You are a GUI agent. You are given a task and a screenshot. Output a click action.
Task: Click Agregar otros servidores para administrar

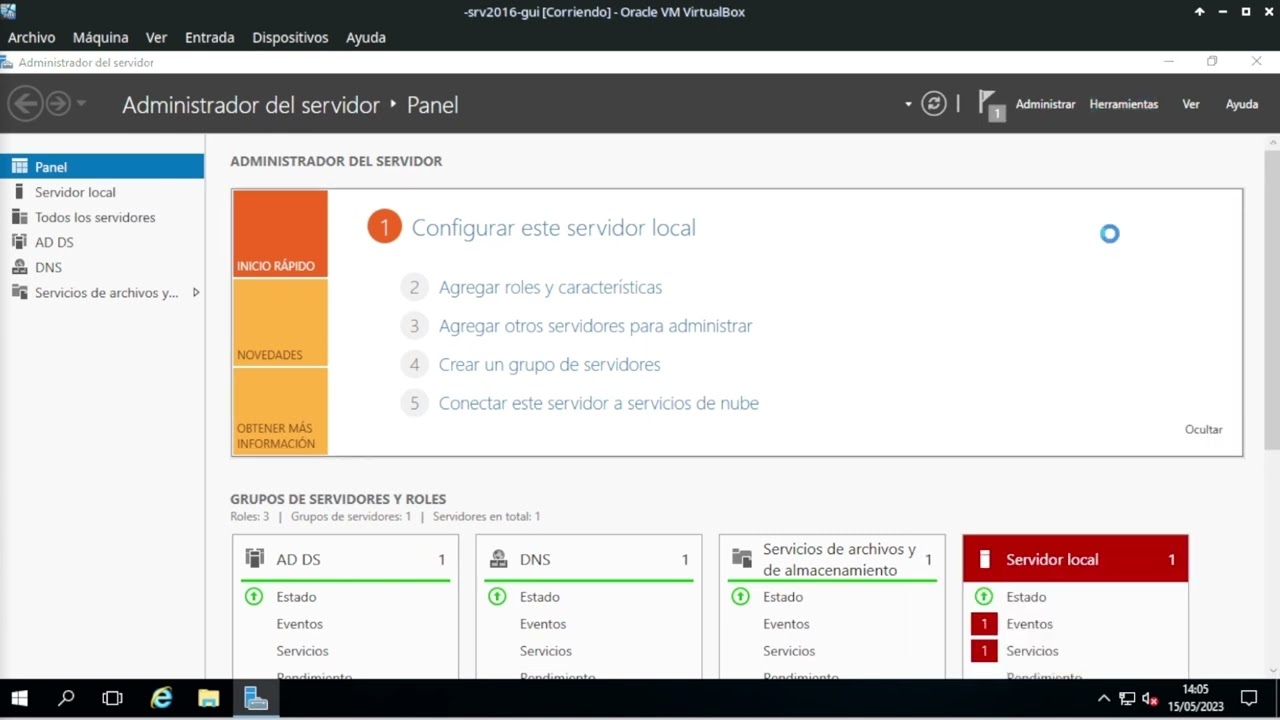point(595,326)
